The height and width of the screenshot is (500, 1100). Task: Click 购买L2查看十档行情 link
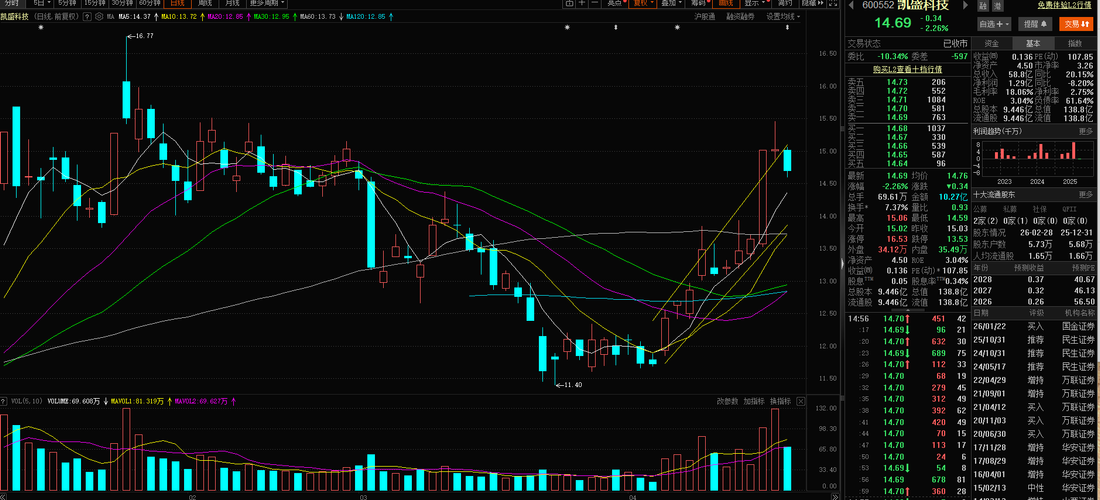(x=907, y=69)
